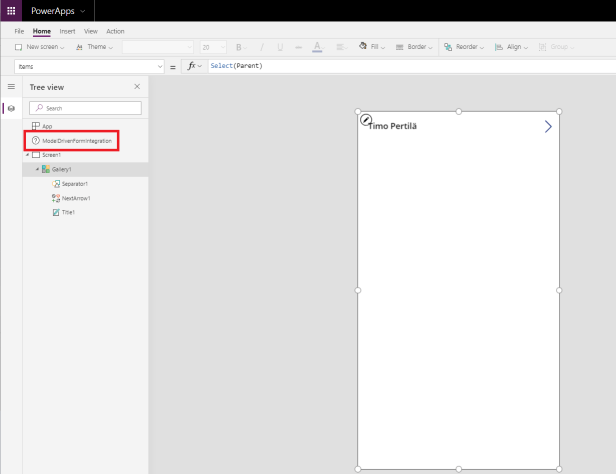Screen dimensions: 616x474
Task: Open the File menu
Action: coord(19,31)
